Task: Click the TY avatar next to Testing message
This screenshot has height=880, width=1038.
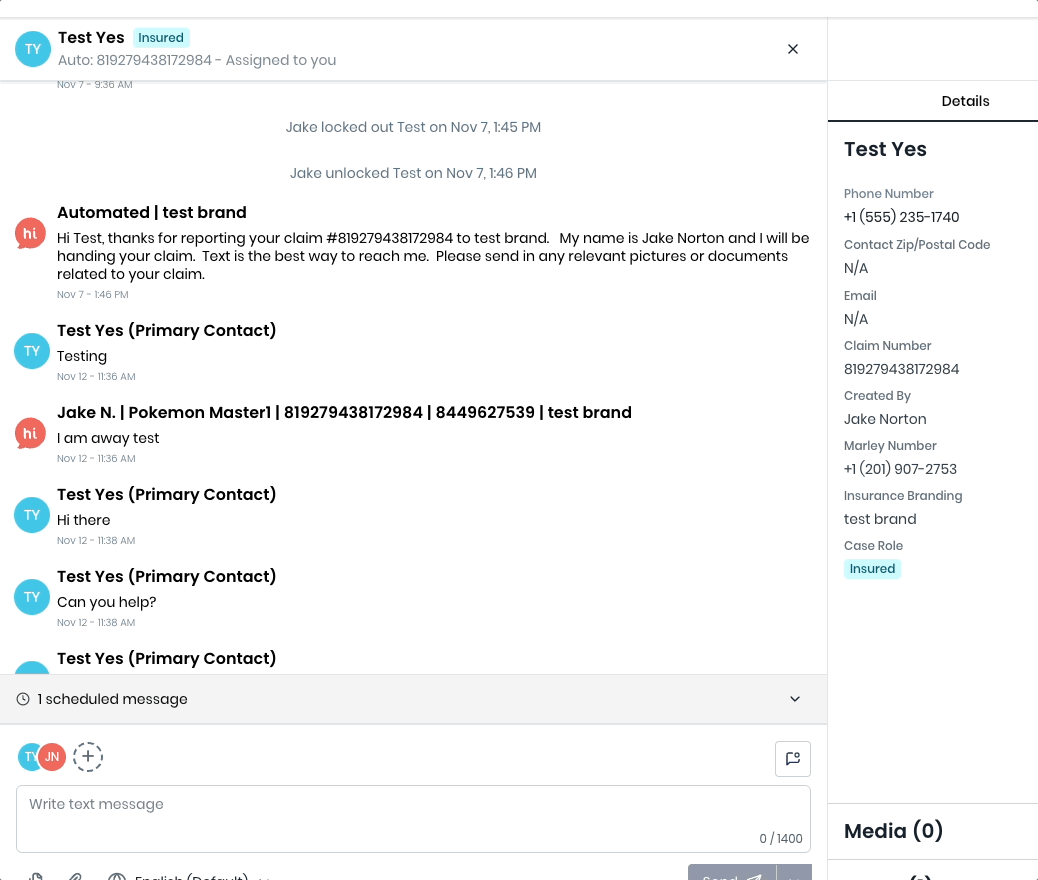Action: click(32, 351)
